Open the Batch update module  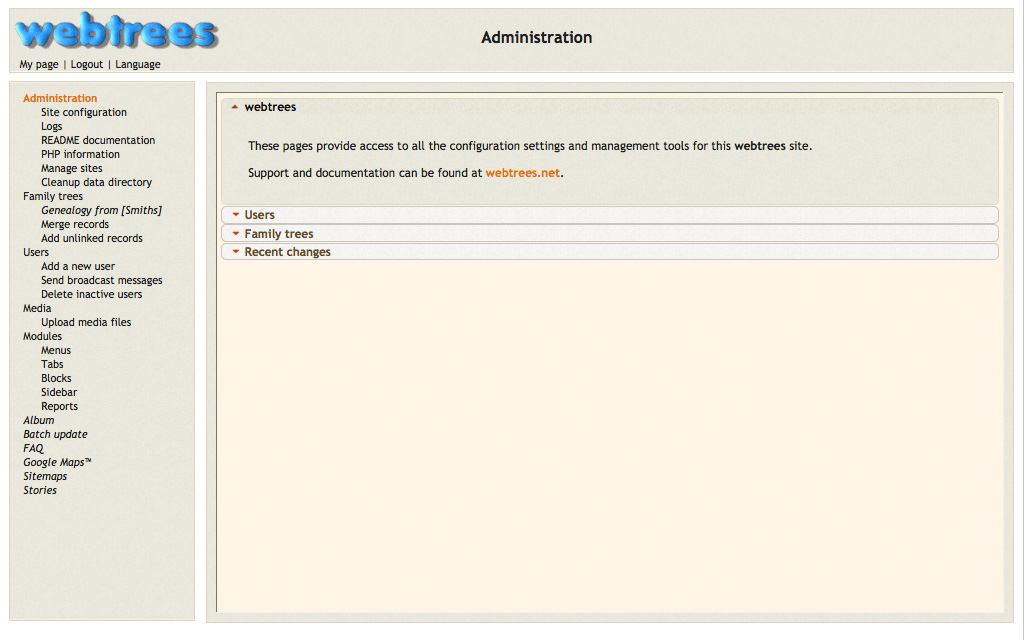point(55,434)
